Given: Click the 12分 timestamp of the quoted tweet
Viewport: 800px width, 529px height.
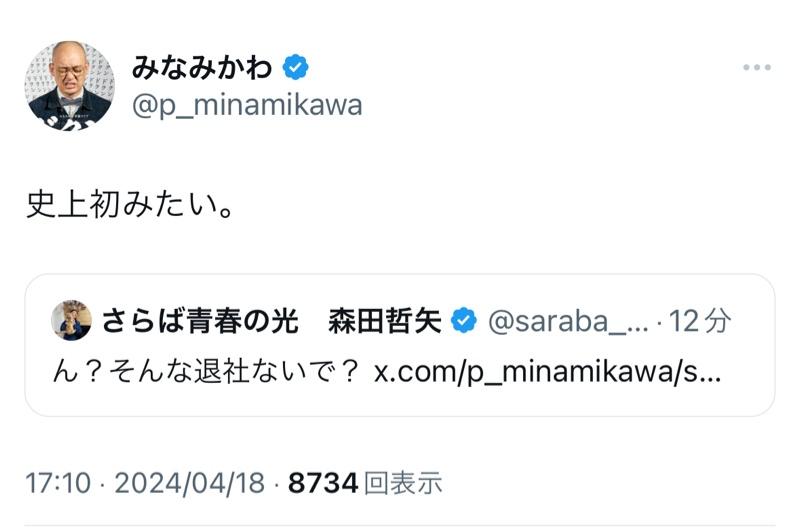Looking at the screenshot, I should pyautogui.click(x=700, y=321).
